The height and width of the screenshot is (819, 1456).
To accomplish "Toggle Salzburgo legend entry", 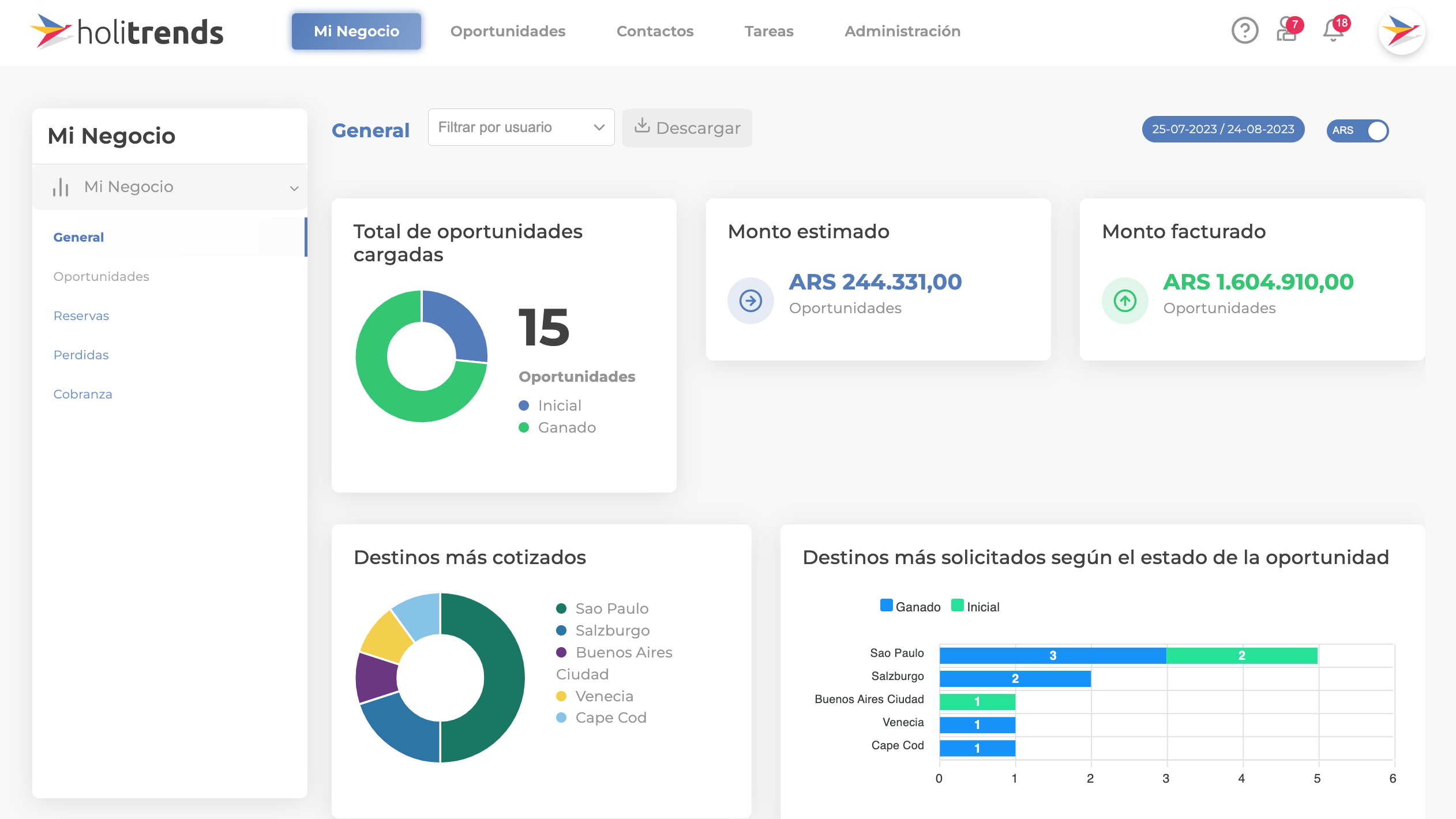I will tap(603, 630).
